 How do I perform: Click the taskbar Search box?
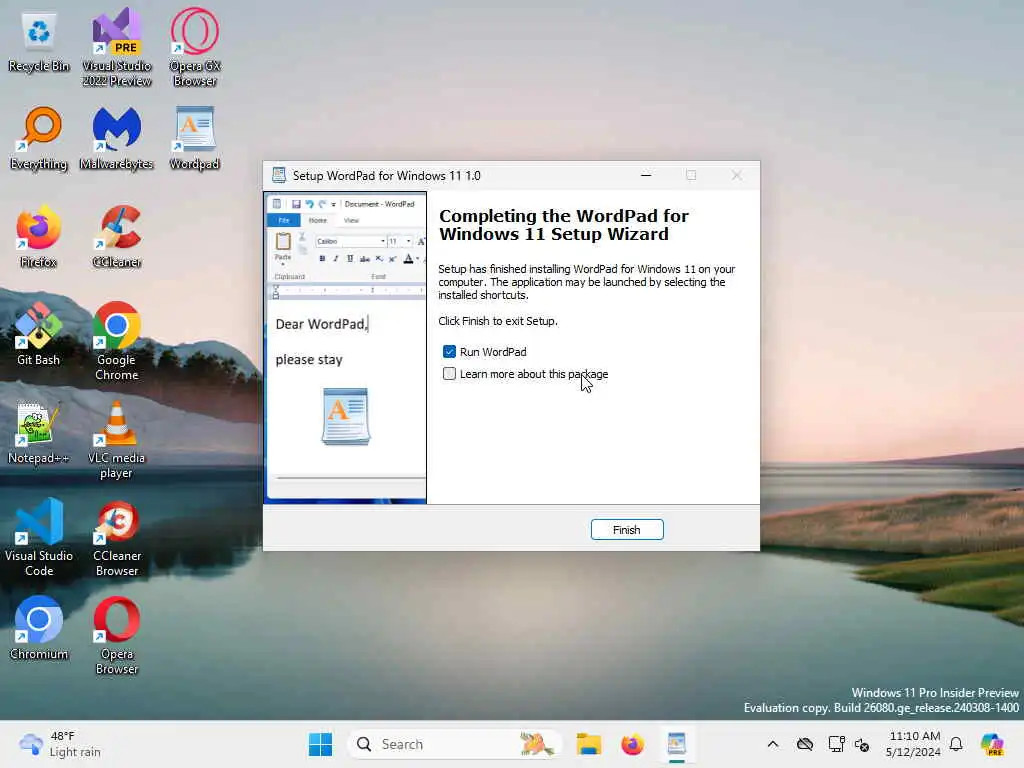click(455, 744)
